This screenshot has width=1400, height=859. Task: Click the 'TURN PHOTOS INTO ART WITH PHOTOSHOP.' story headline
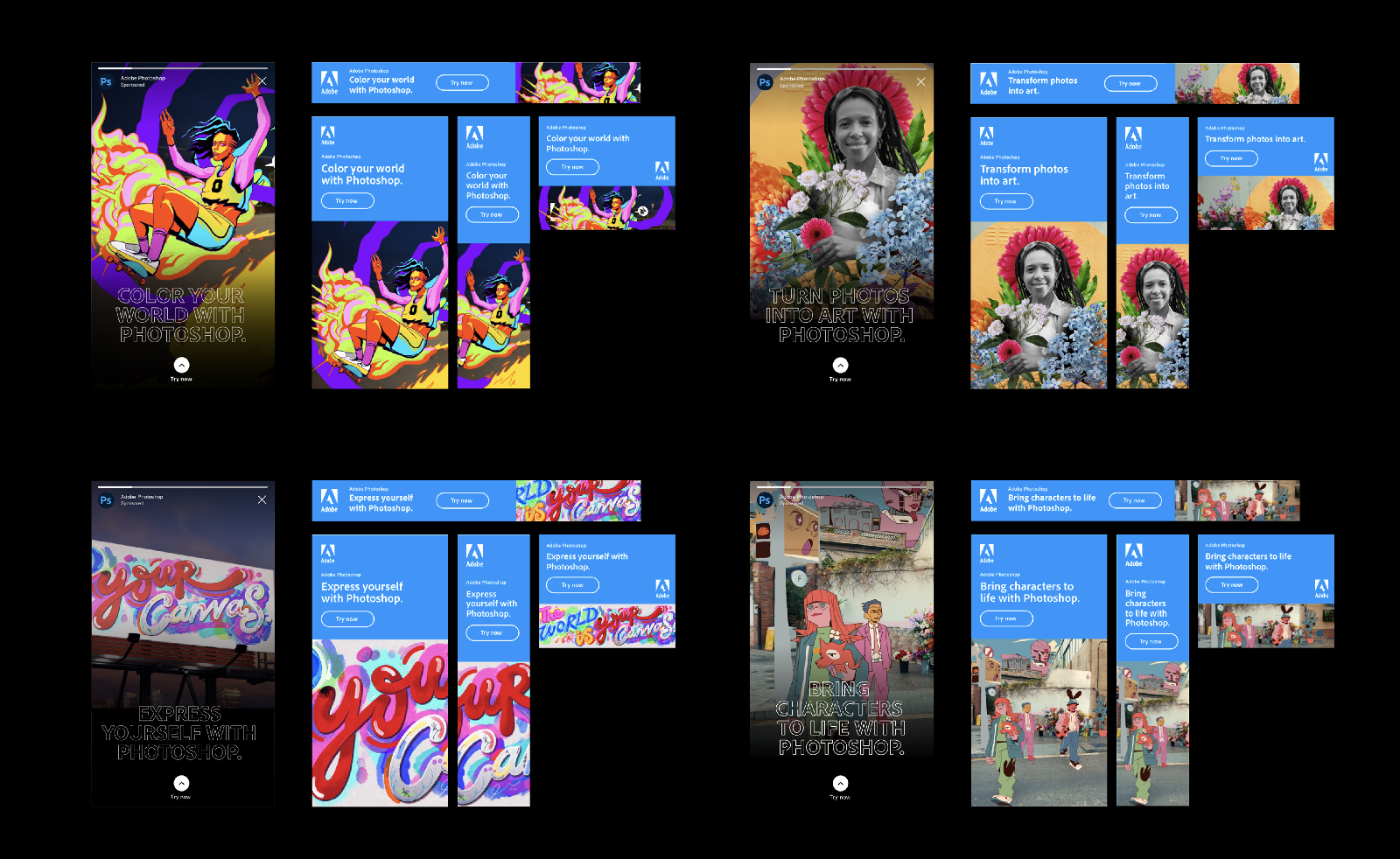(840, 315)
